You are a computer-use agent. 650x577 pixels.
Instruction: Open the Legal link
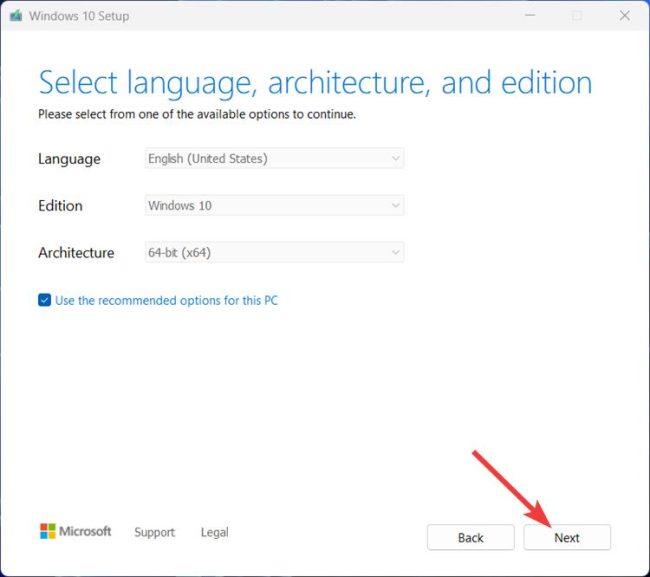[214, 533]
